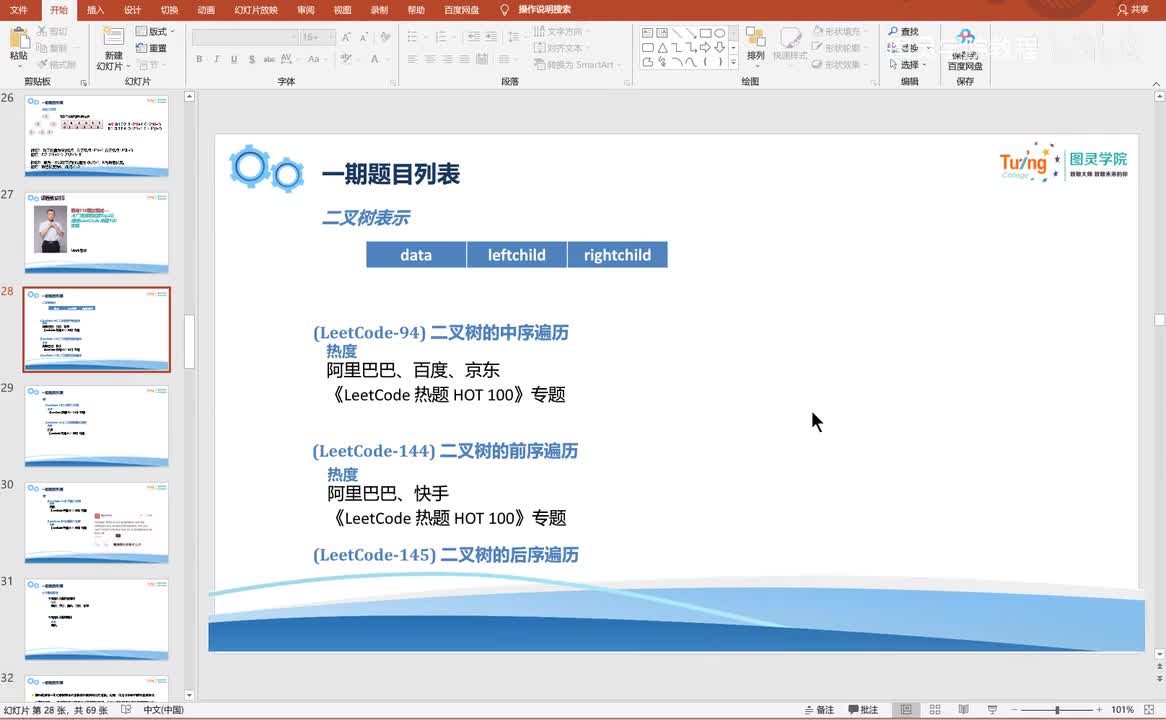Click the zoom out minus button
This screenshot has width=1166, height=720.
click(1013, 710)
